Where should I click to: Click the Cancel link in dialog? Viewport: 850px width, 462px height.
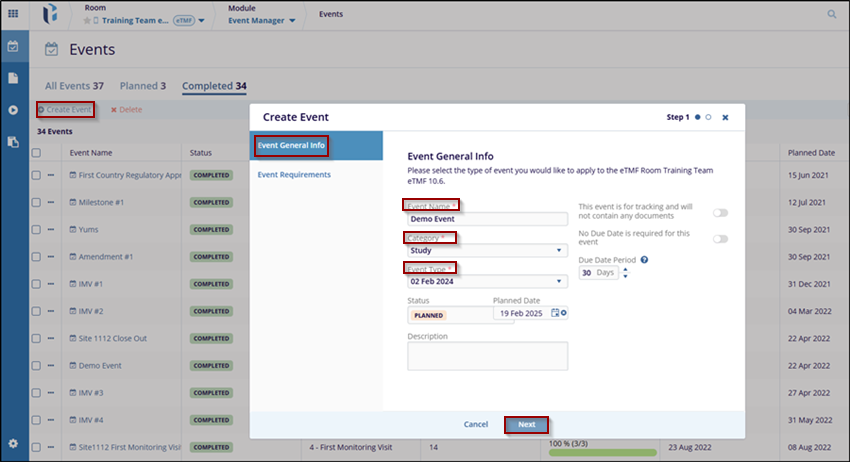(x=476, y=424)
